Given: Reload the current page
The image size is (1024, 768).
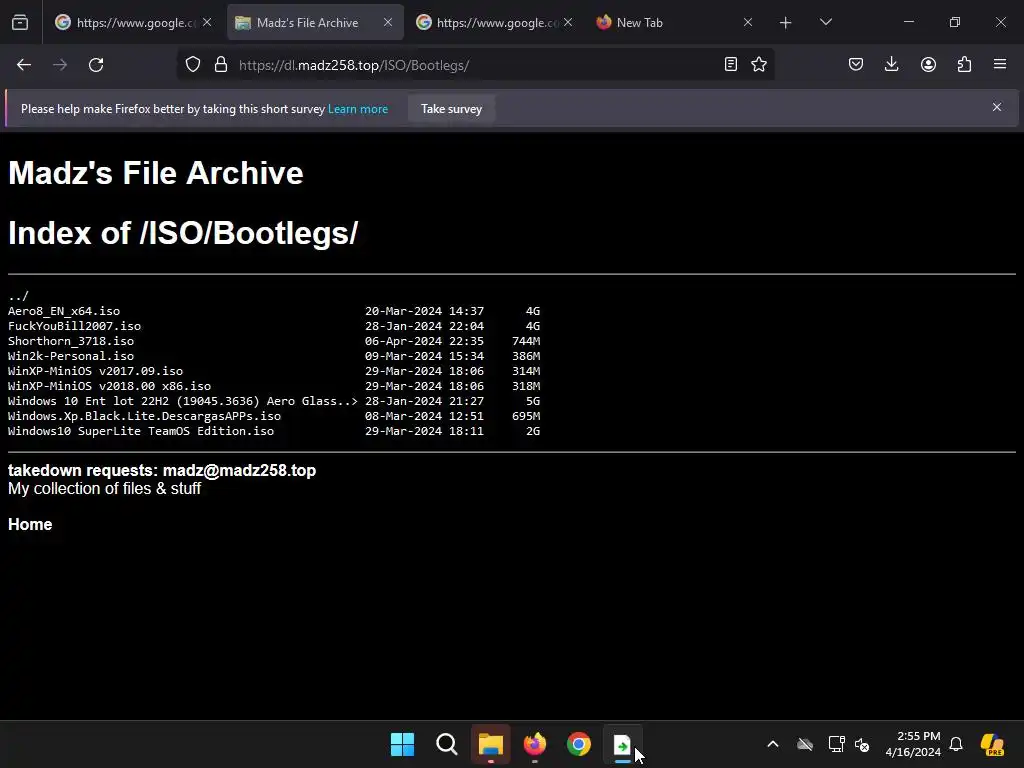Looking at the screenshot, I should pos(96,65).
